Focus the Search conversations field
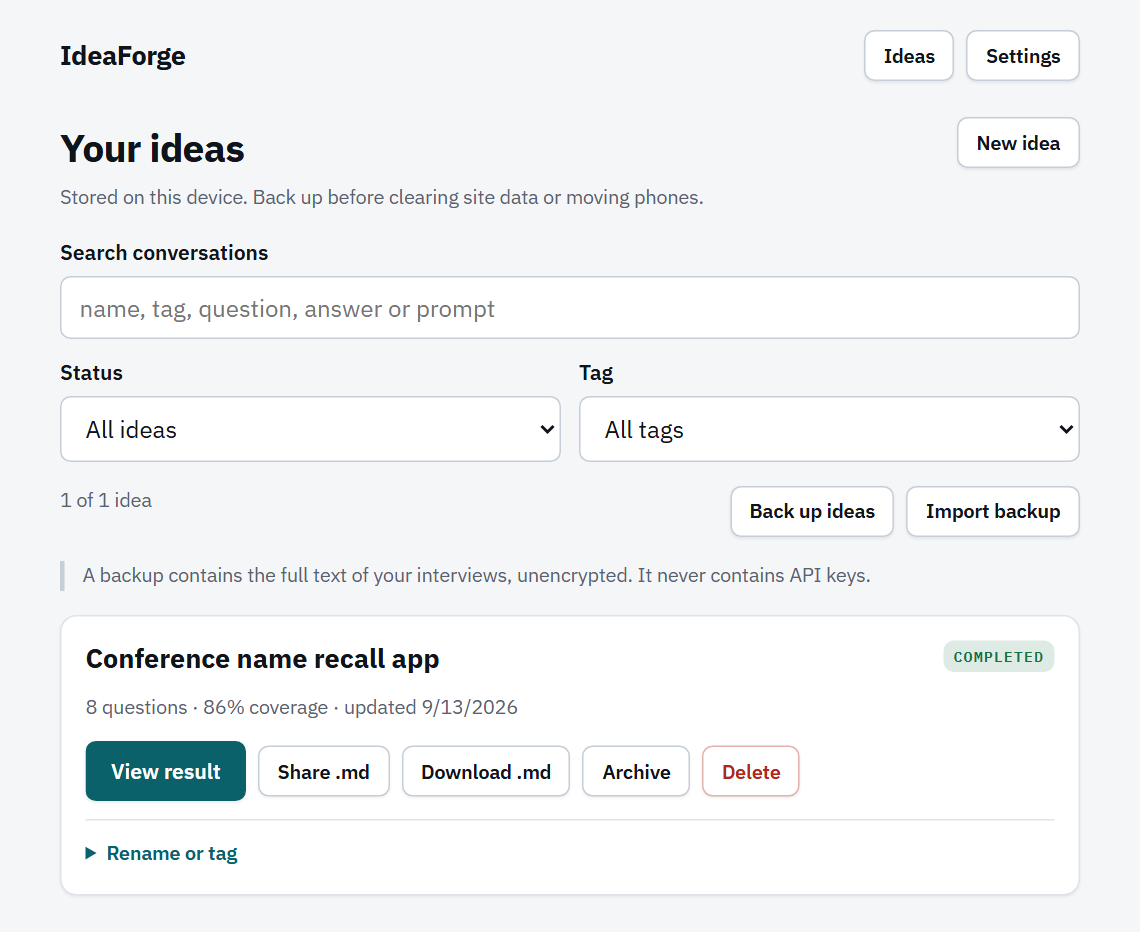The width and height of the screenshot is (1140, 932). point(569,308)
